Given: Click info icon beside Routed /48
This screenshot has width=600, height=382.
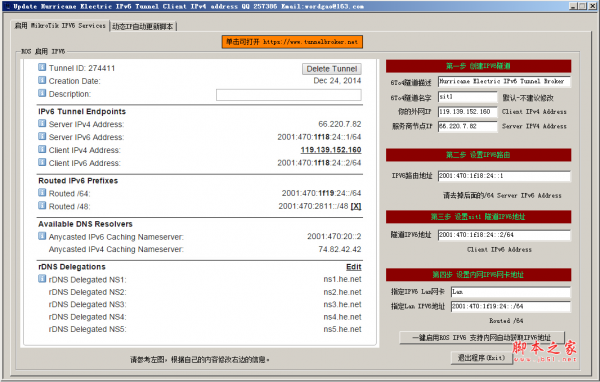Looking at the screenshot, I should click(x=42, y=206).
